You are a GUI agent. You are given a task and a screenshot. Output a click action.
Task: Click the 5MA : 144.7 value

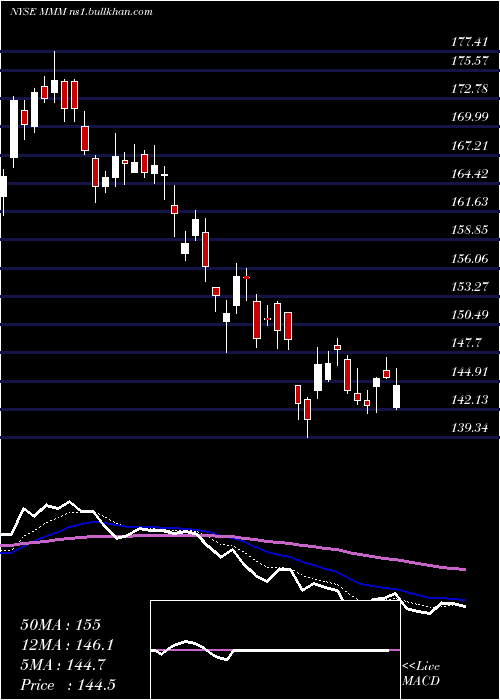[63, 665]
